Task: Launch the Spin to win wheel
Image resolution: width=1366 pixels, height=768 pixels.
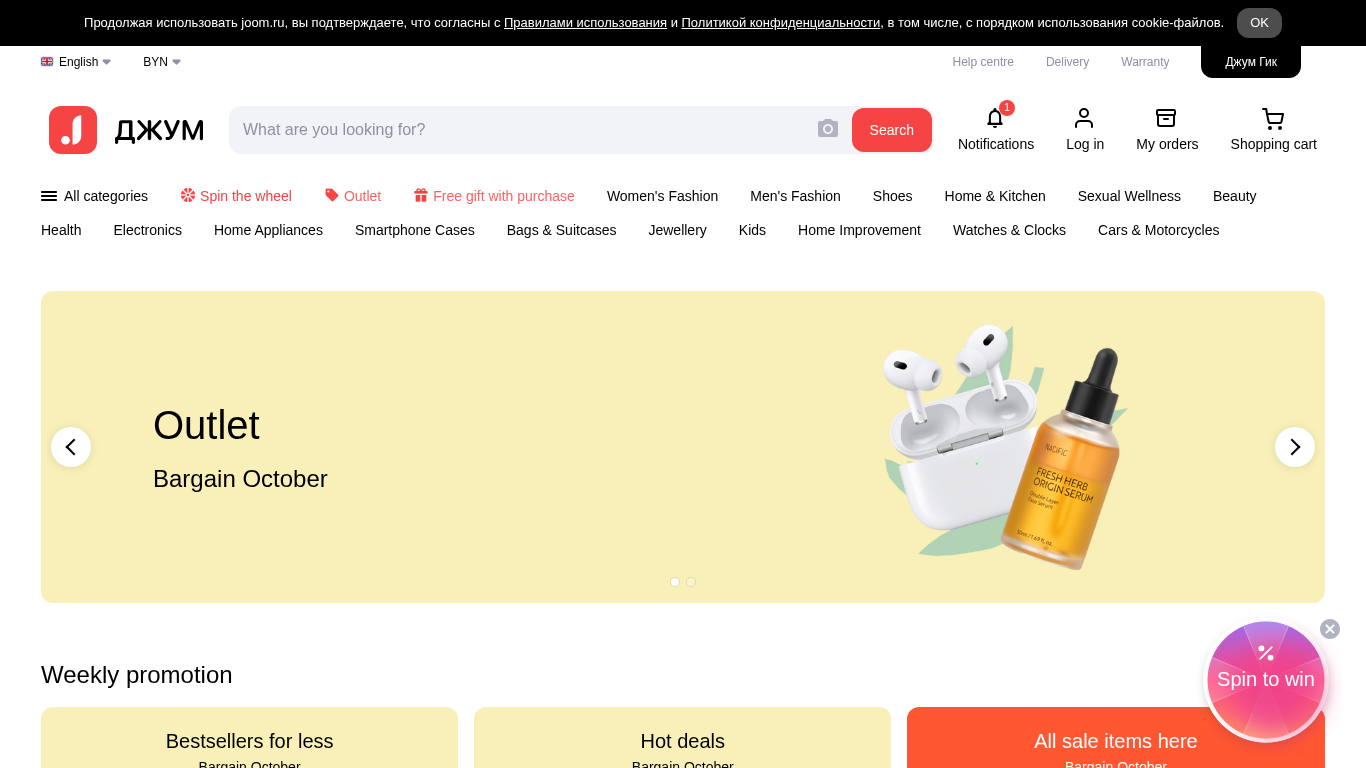Action: point(1266,681)
